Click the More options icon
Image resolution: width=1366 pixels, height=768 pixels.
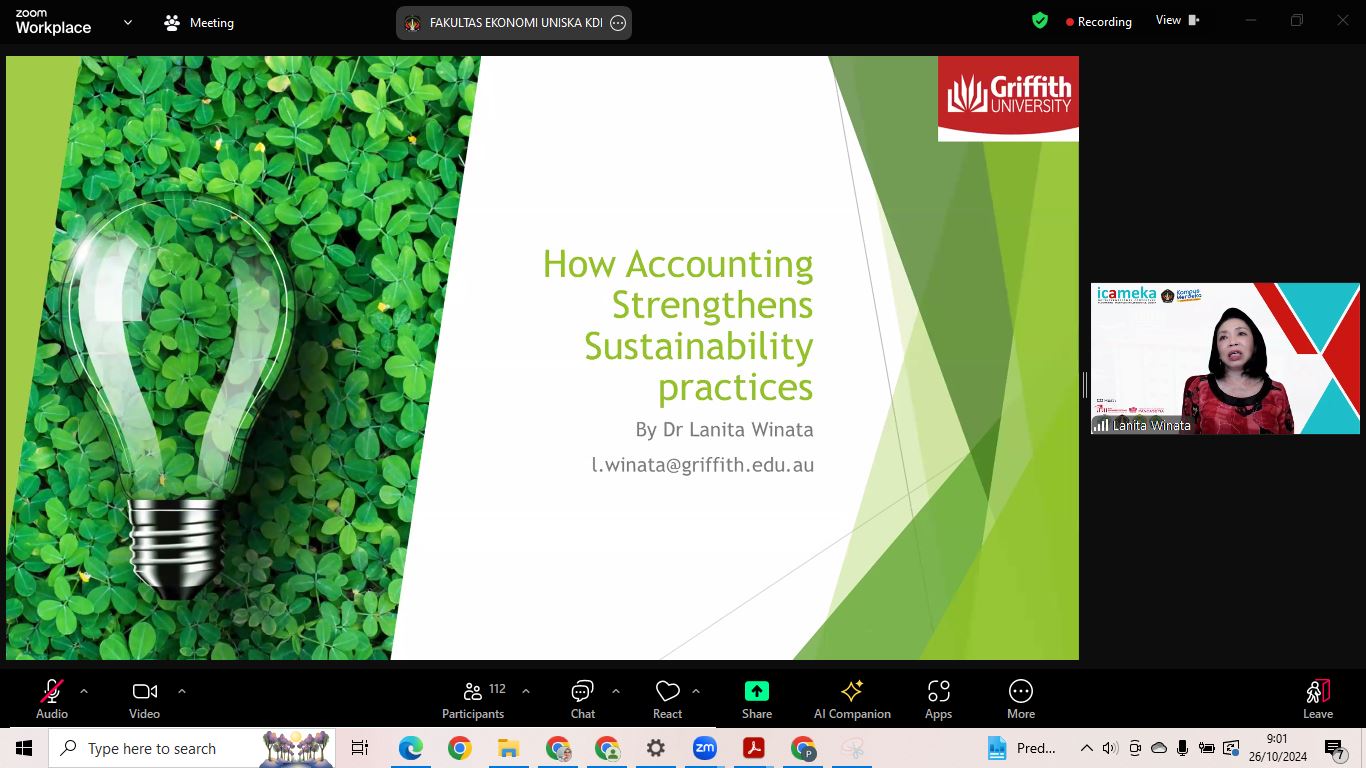1020,698
